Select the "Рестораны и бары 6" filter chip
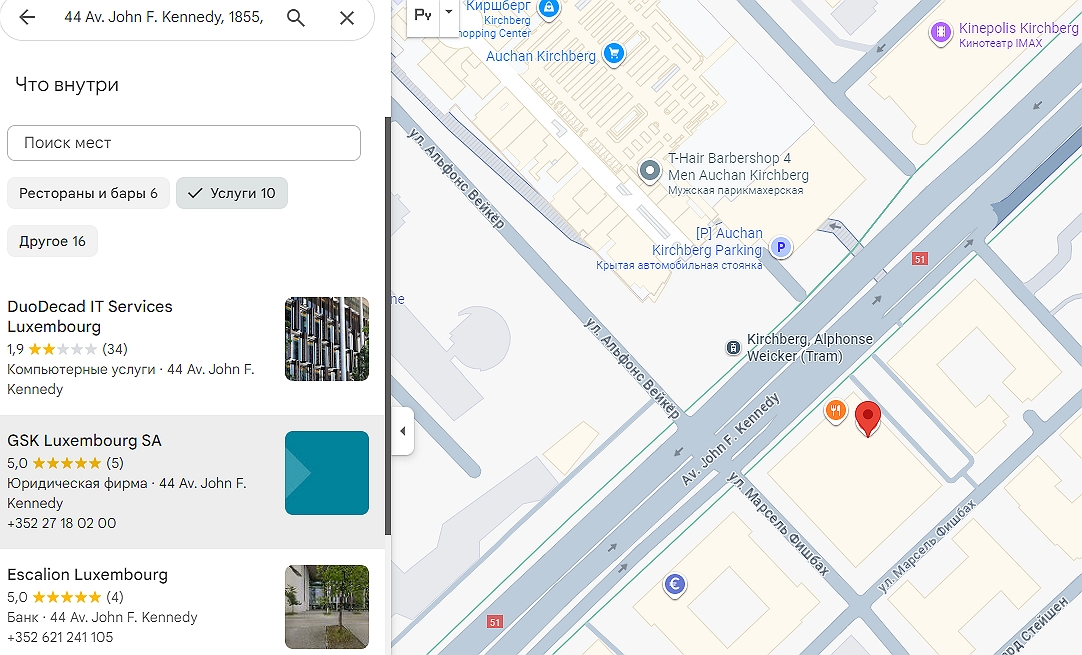The height and width of the screenshot is (655, 1082). [88, 193]
